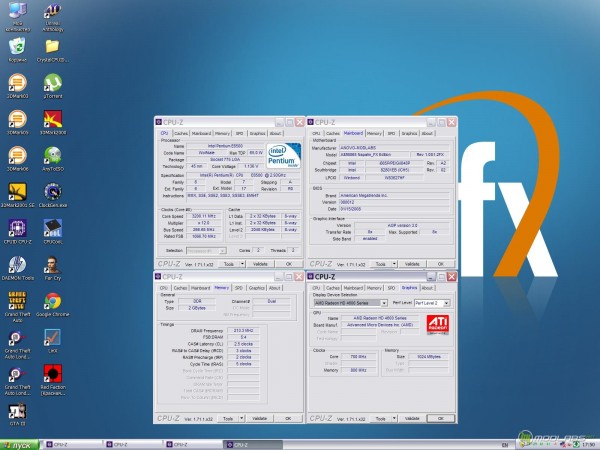Click the CAS# Latency value 2.5 clocks

click(x=243, y=344)
